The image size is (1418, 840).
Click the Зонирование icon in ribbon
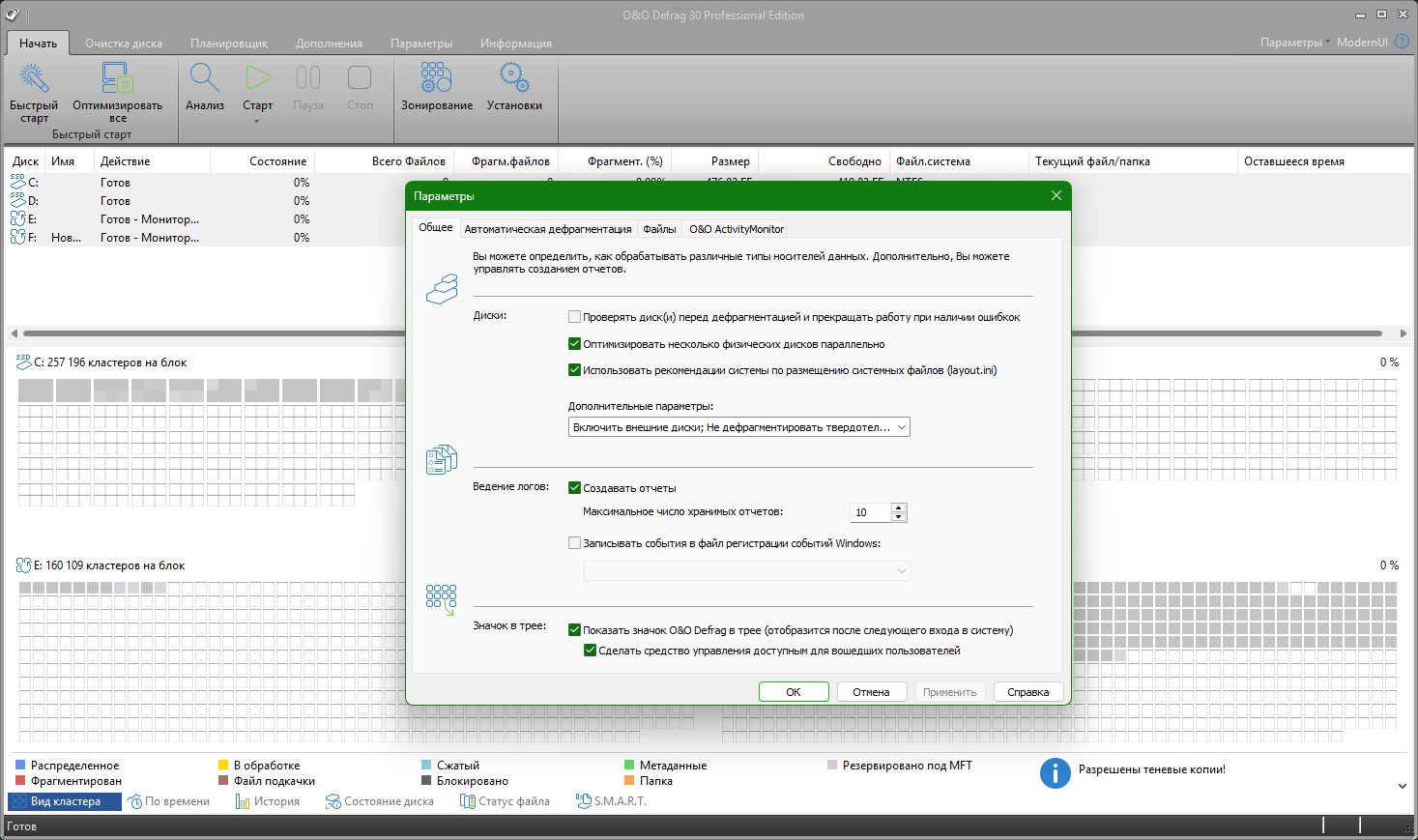tap(436, 79)
